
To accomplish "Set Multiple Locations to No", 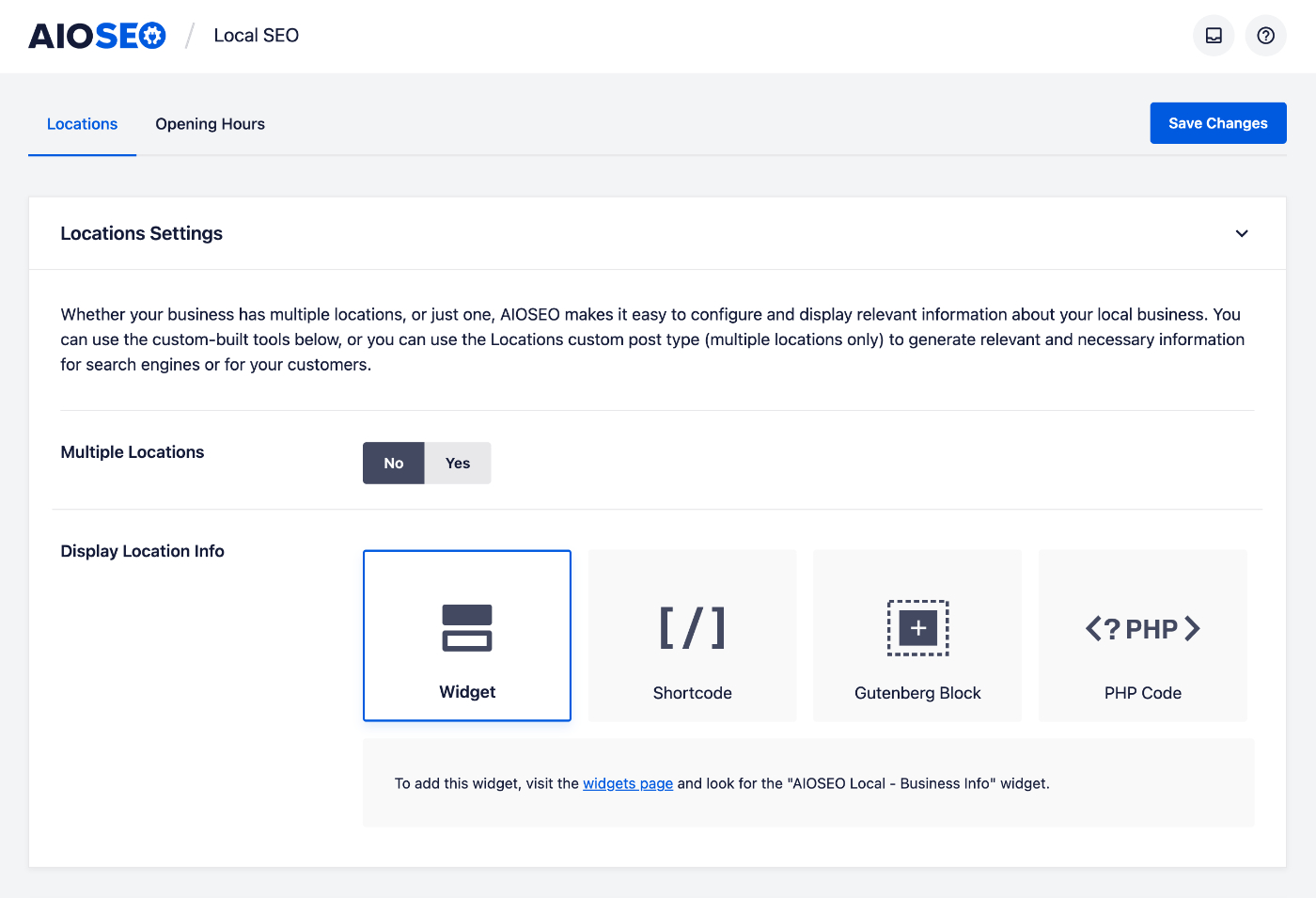I will tap(394, 464).
